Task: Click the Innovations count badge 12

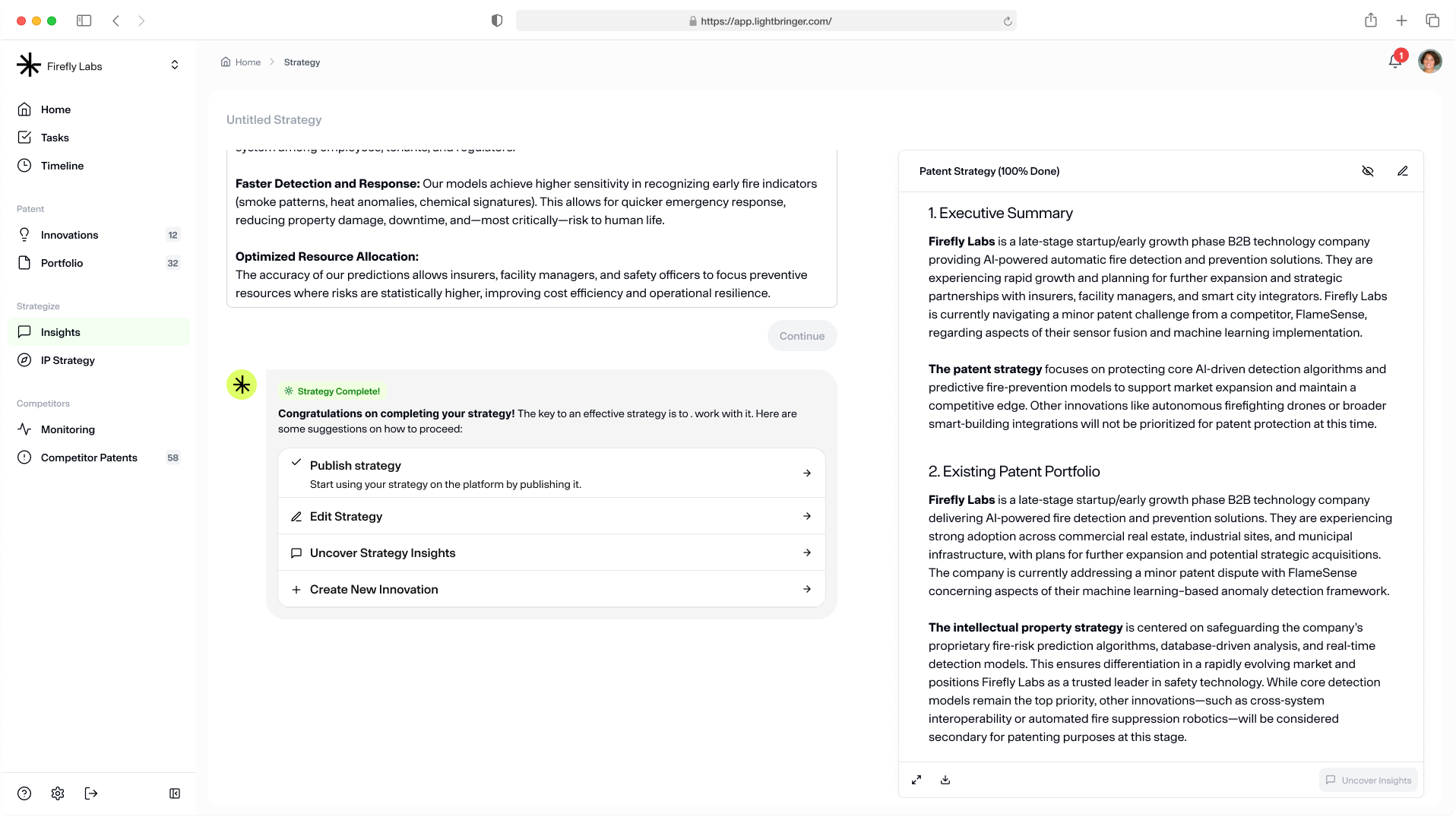Action: (173, 235)
